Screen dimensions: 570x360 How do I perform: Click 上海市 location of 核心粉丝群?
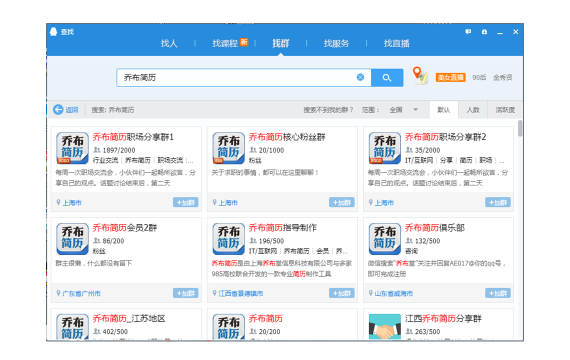pyautogui.click(x=228, y=203)
